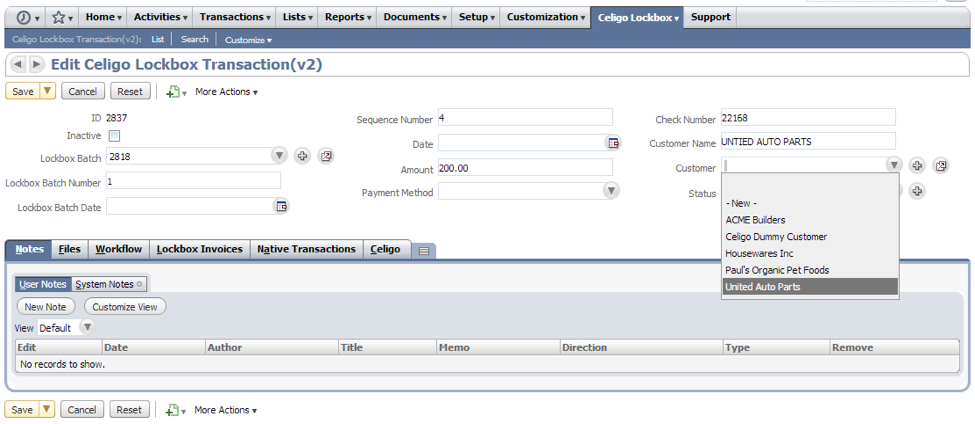Open Customer record in new window icon
The width and height of the screenshot is (975, 424).
point(941,165)
